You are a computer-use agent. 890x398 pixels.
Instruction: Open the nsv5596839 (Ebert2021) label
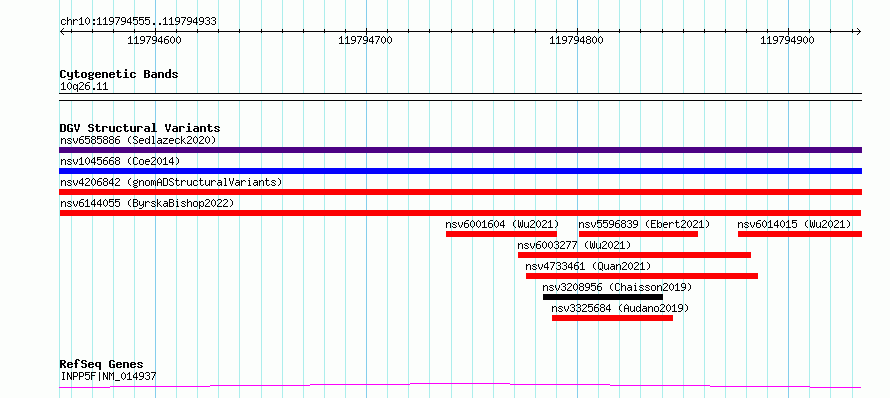[x=644, y=224]
